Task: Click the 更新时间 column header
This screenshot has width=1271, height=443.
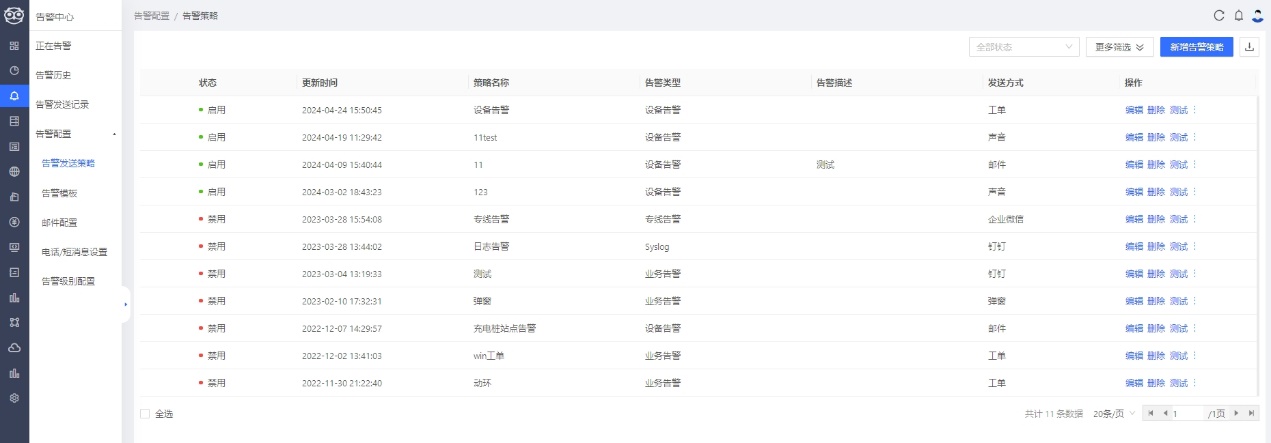Action: click(x=320, y=82)
